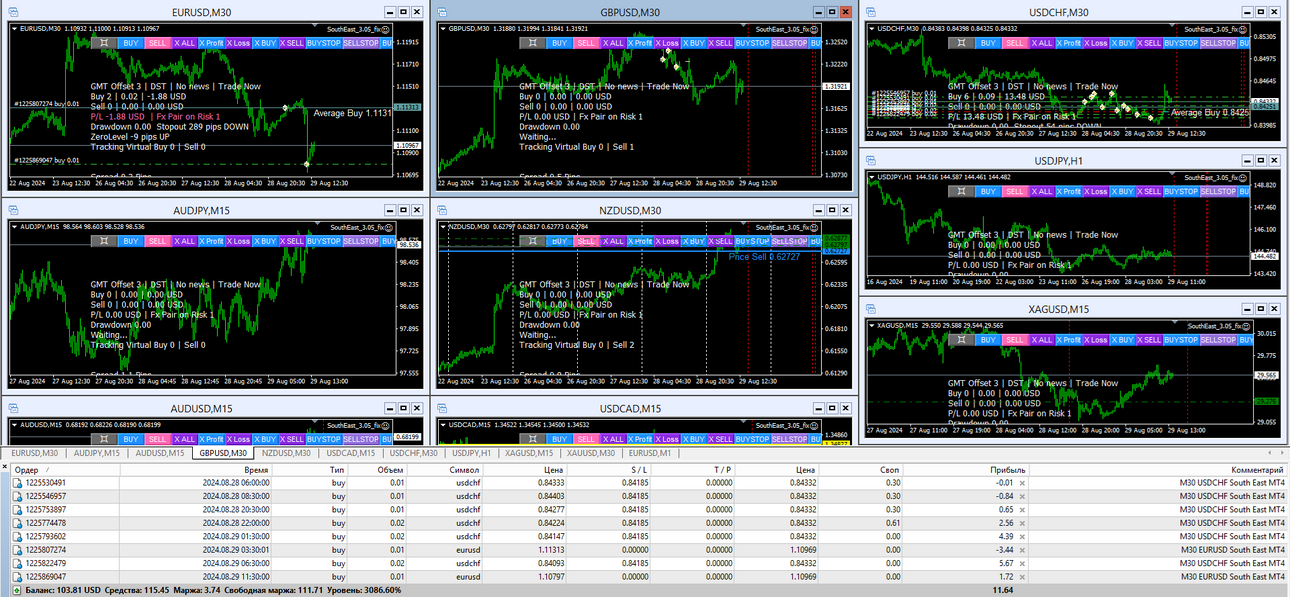Click the order icon for order 1225530491

[17, 483]
